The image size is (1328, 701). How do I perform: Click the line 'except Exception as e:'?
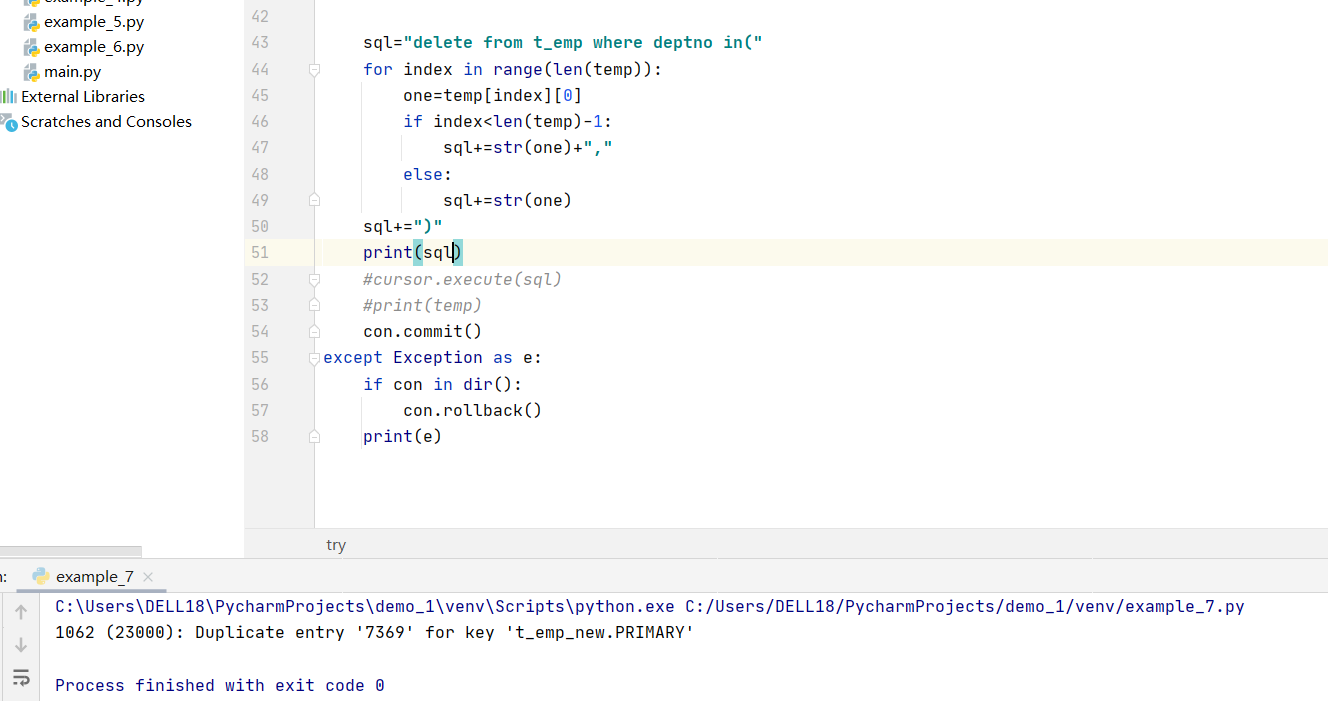[x=432, y=358]
